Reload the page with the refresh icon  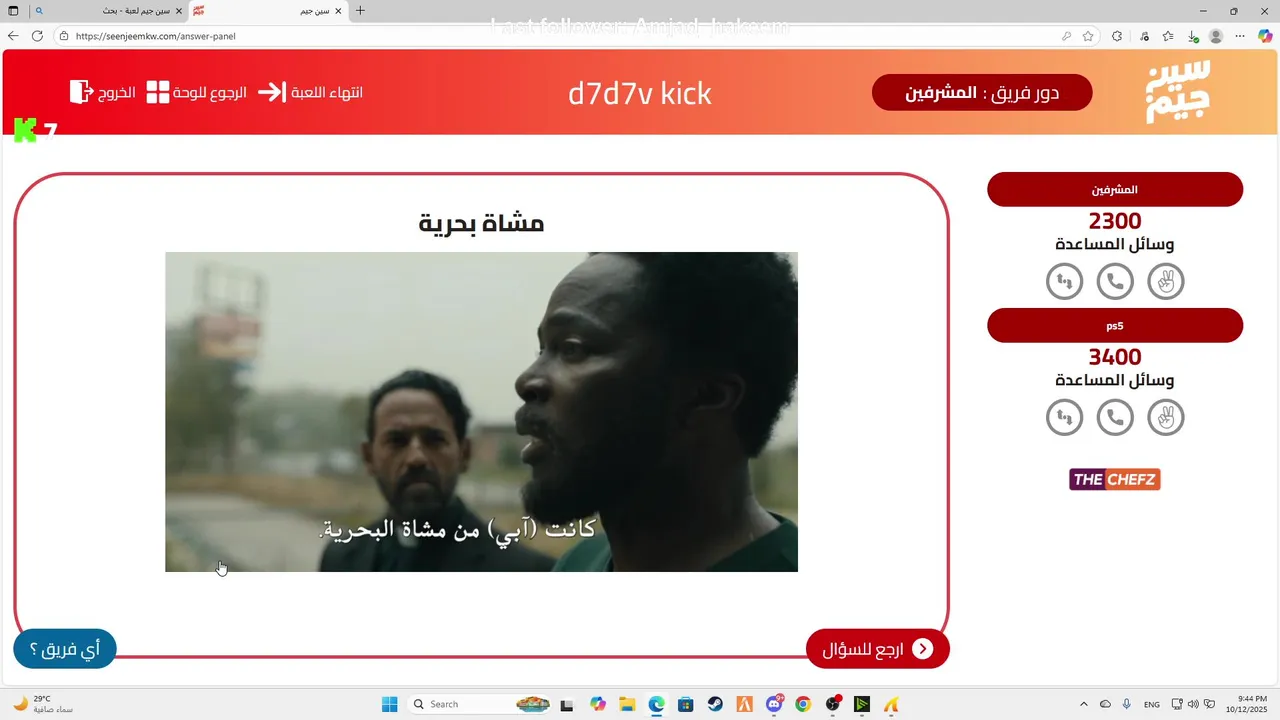[x=37, y=36]
